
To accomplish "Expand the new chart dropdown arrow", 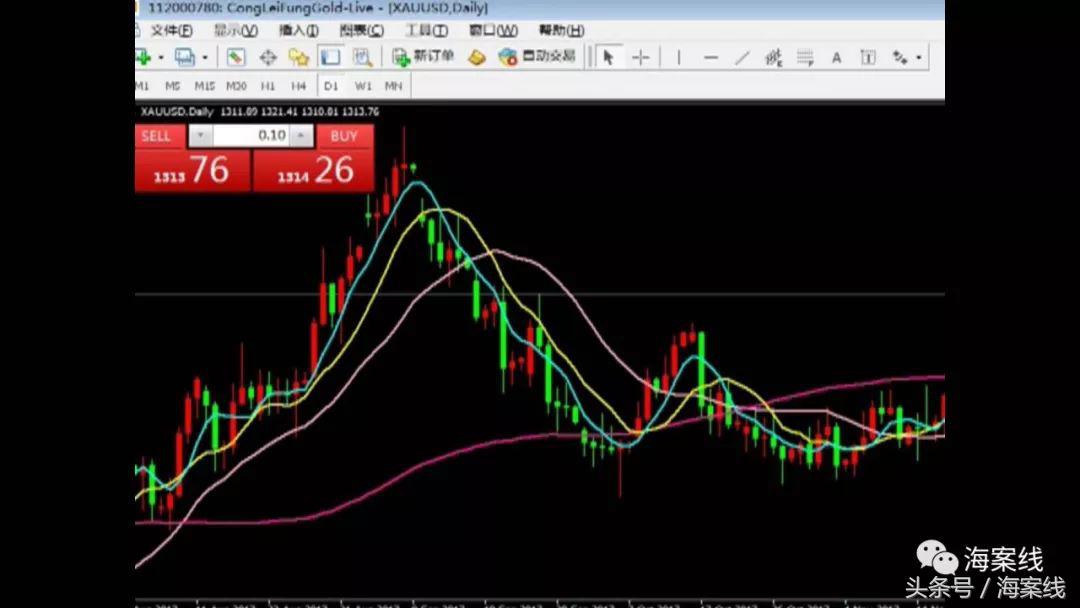I will point(161,57).
